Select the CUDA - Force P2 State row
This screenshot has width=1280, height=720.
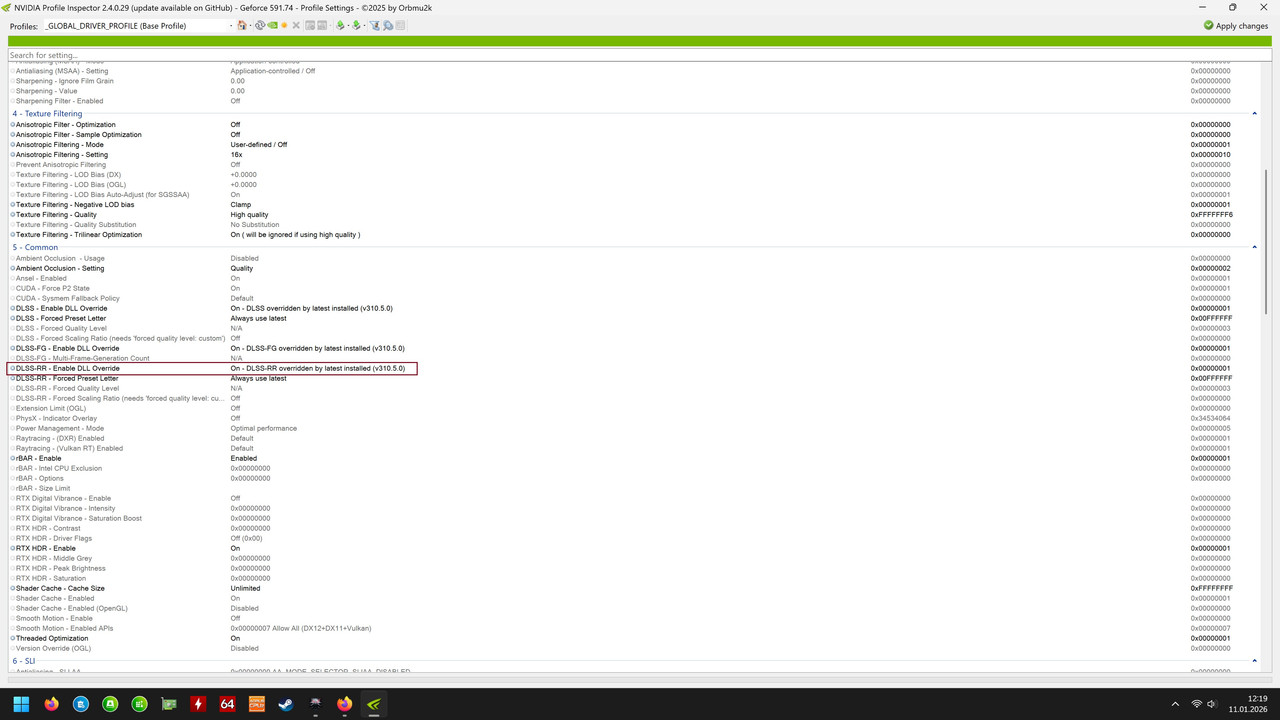pyautogui.click(x=635, y=288)
